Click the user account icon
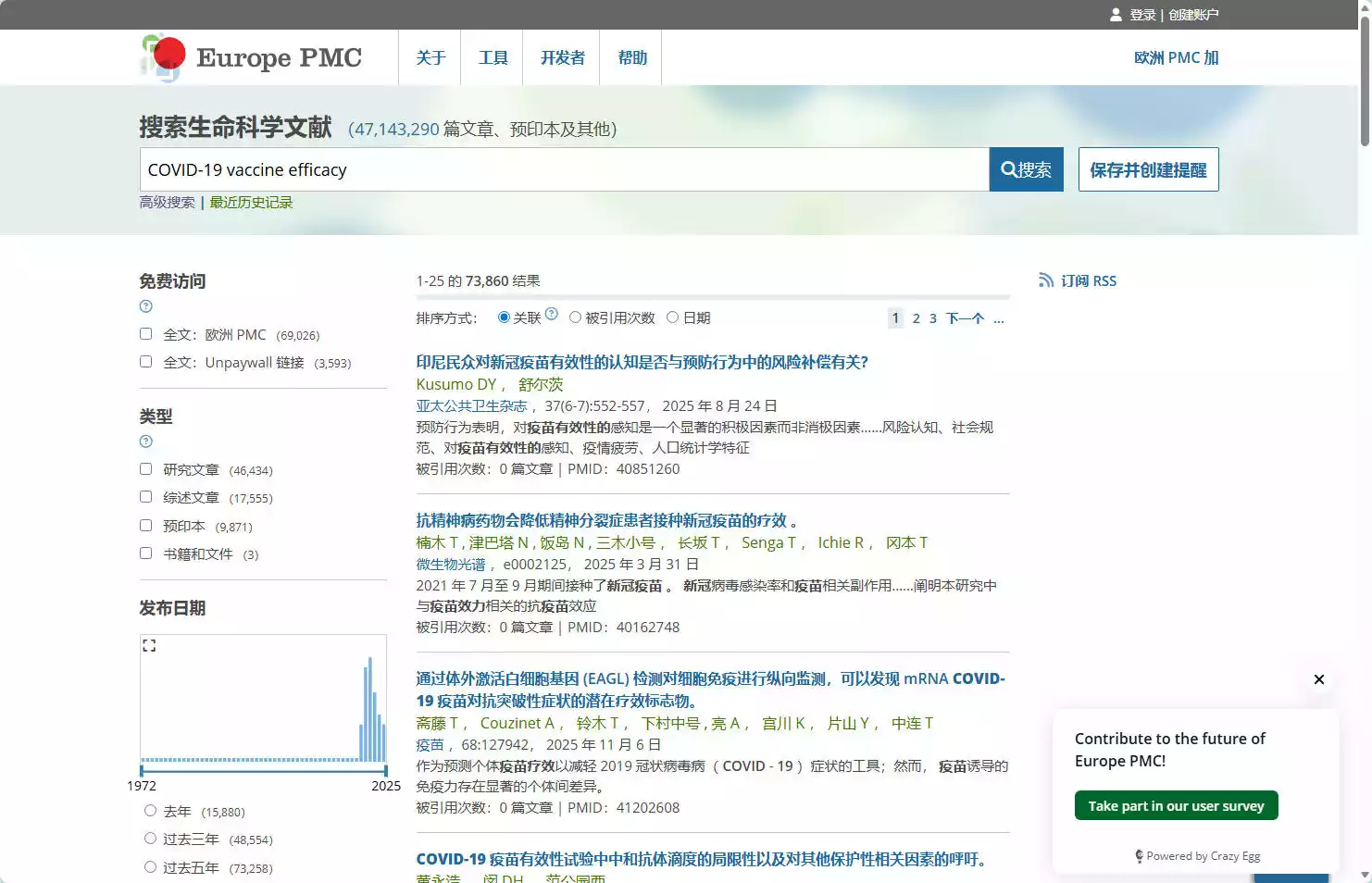Viewport: 1372px width, 883px height. pyautogui.click(x=1116, y=15)
